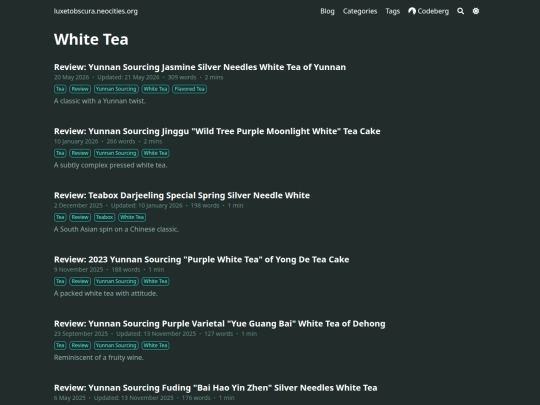Image resolution: width=540 pixels, height=405 pixels.
Task: Select Tea tag under Yong De Tea Cake post
Action: point(60,281)
